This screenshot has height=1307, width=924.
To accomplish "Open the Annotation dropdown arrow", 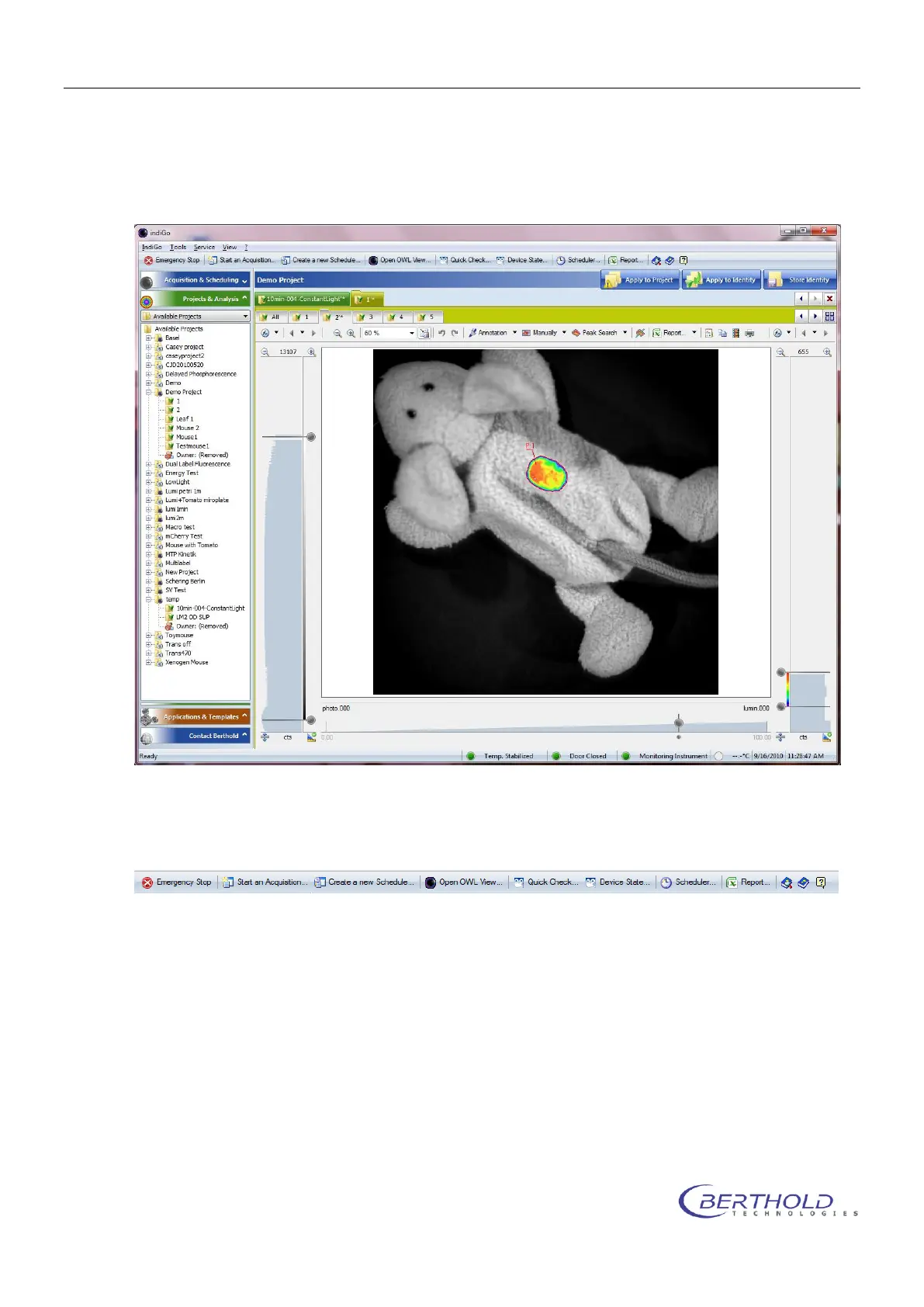I will 514,333.
